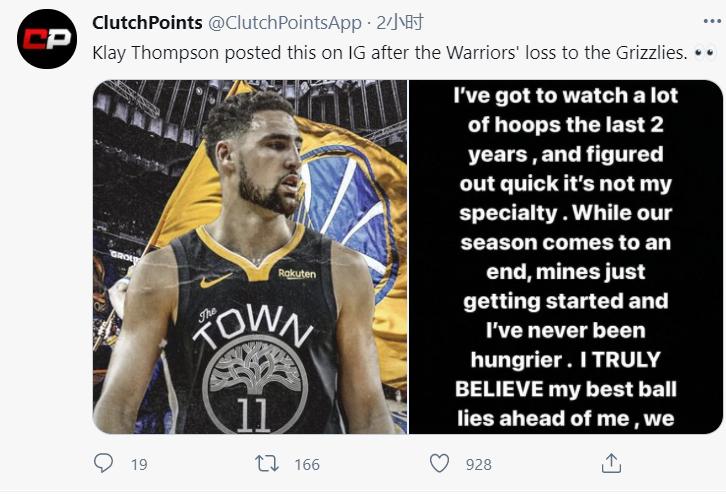Click the like count 928

pos(479,464)
